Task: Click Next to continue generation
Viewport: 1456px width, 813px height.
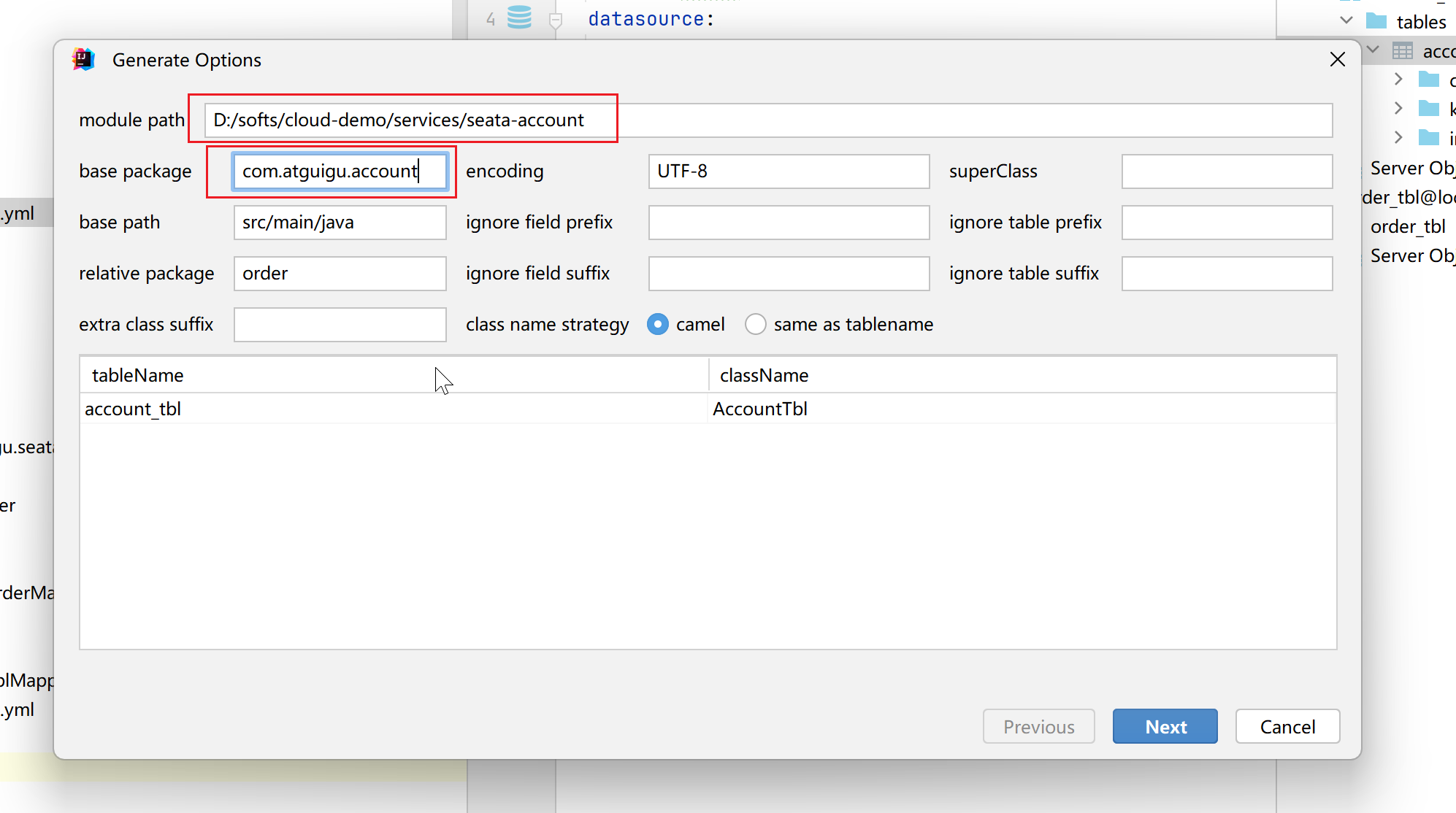Action: pos(1165,726)
